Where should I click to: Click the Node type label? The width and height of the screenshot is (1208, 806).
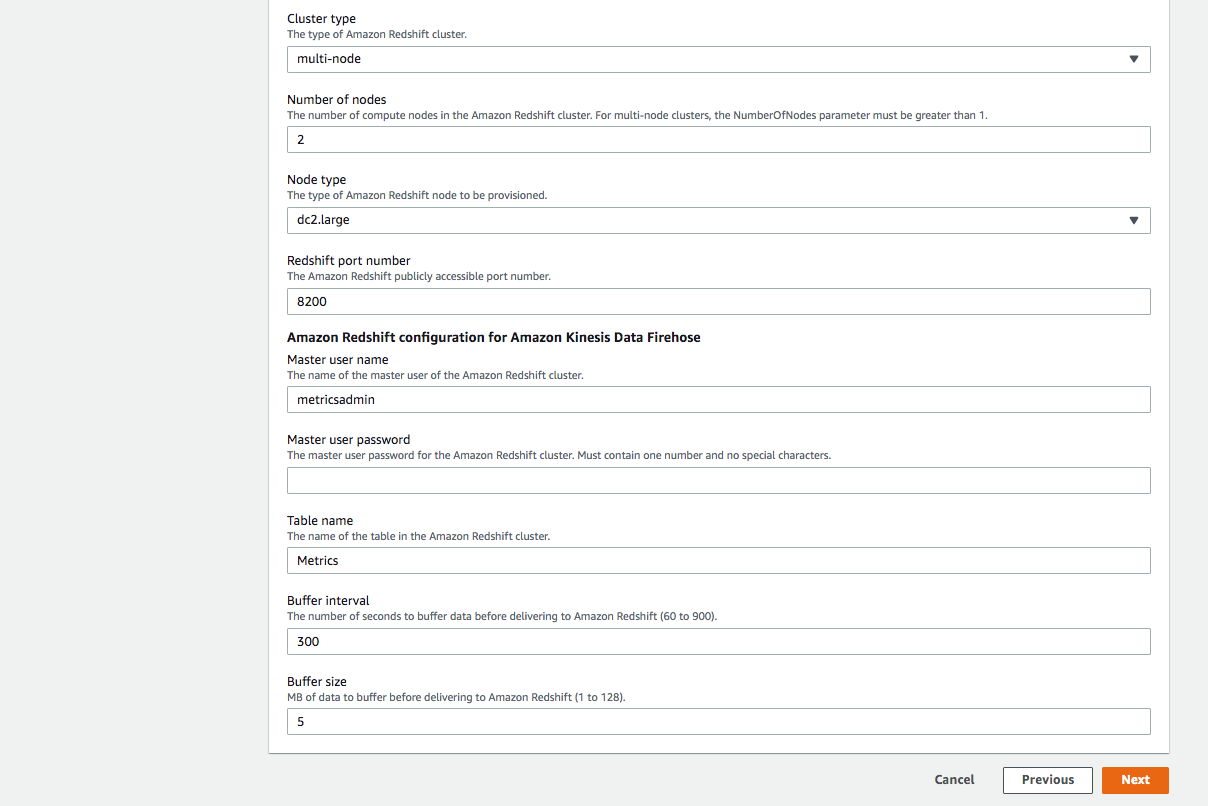316,180
